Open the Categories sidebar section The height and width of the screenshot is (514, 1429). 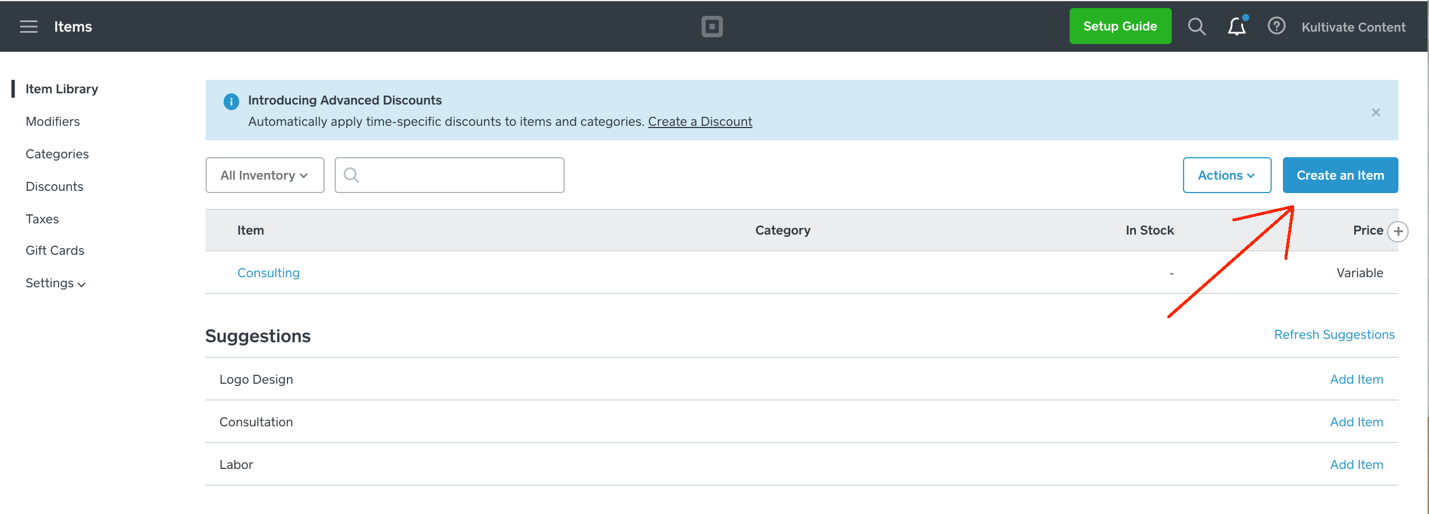[57, 154]
